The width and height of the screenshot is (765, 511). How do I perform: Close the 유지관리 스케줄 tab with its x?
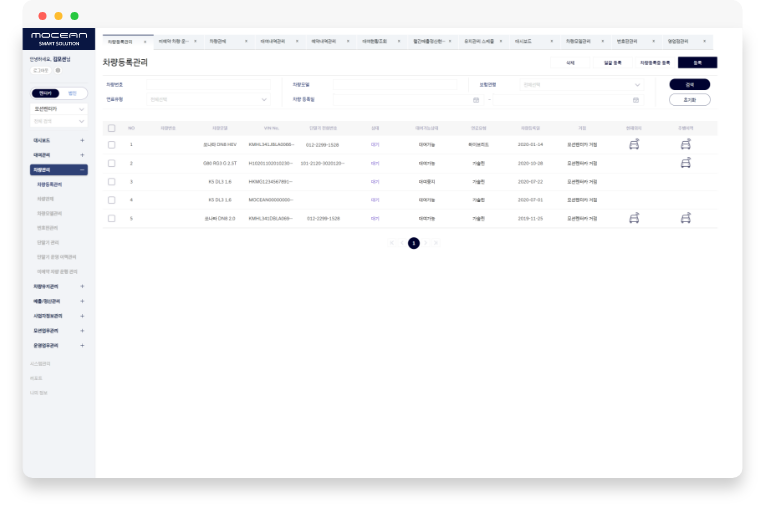click(501, 41)
